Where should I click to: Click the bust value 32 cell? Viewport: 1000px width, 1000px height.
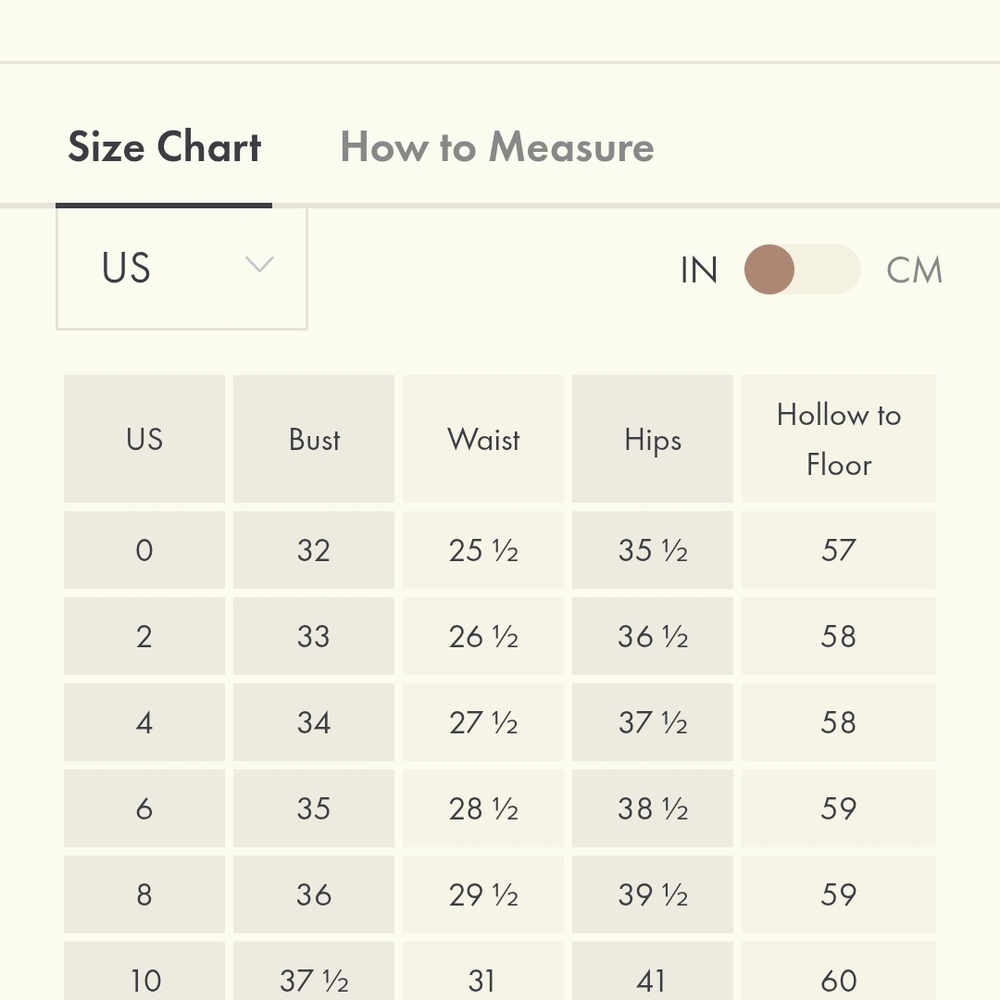(314, 550)
